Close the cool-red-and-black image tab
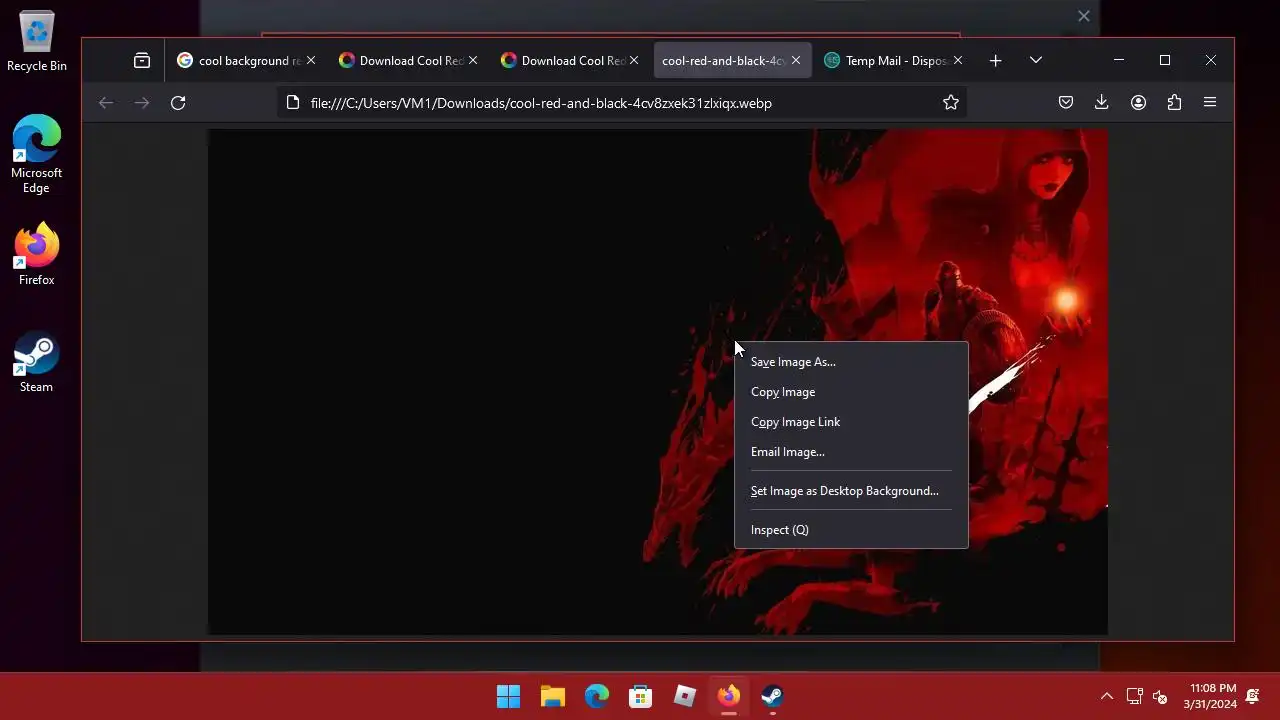1280x720 pixels. [x=796, y=61]
